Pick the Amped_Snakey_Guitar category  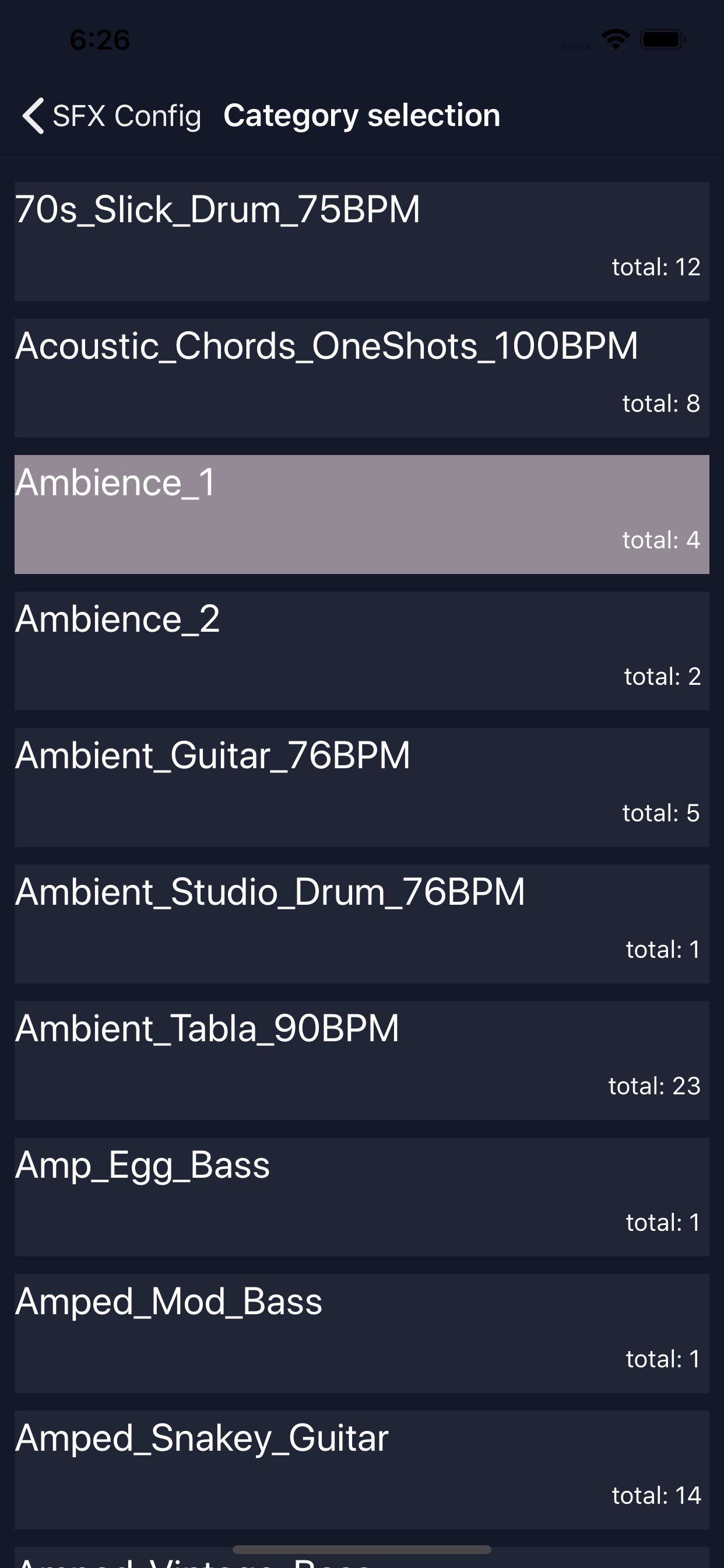click(x=362, y=1470)
